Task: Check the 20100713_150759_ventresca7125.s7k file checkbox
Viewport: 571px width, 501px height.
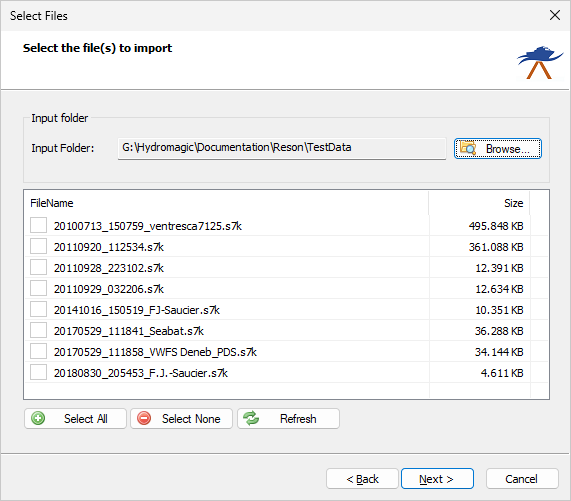Action: coord(38,225)
